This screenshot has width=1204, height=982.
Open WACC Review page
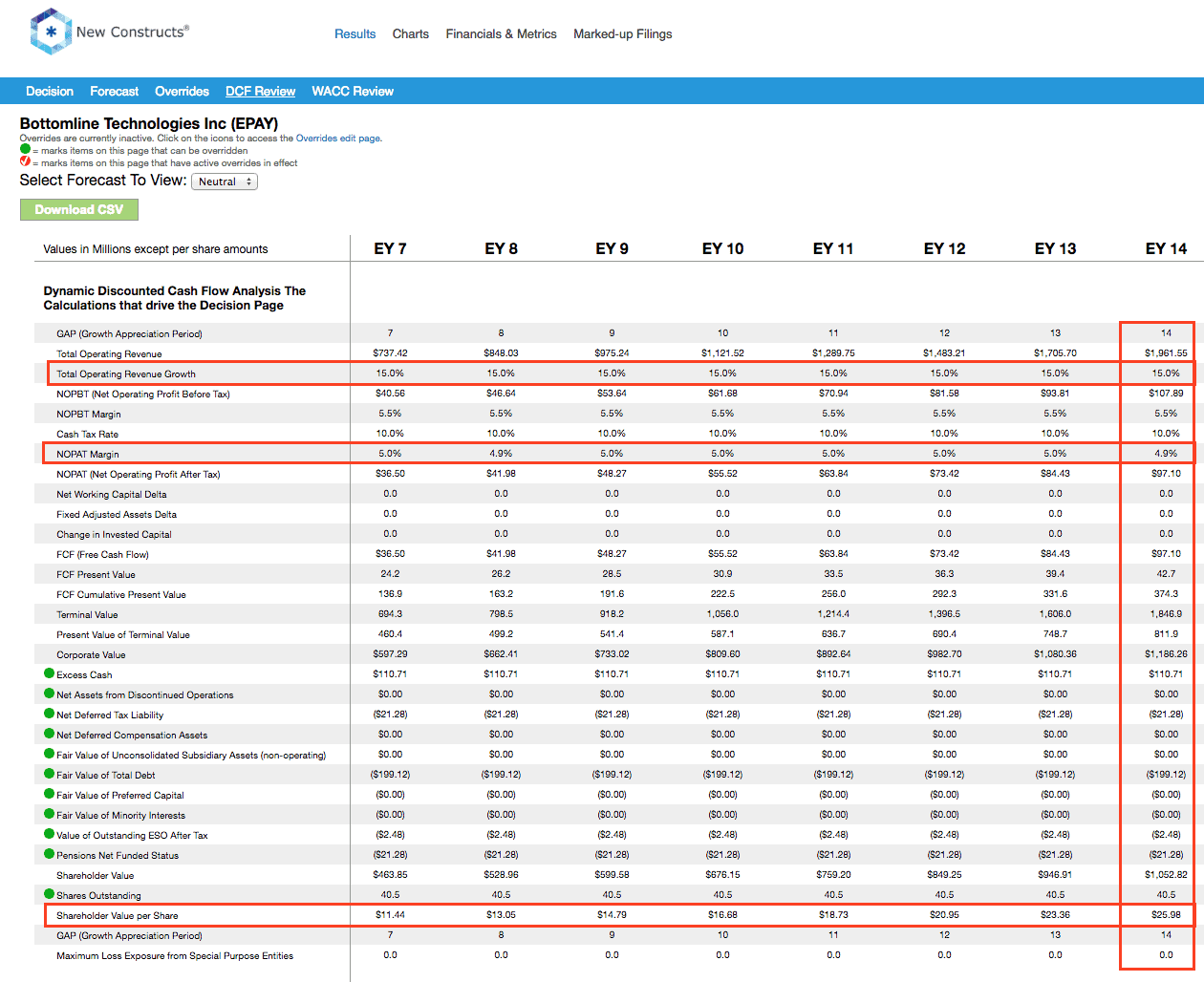tap(353, 92)
